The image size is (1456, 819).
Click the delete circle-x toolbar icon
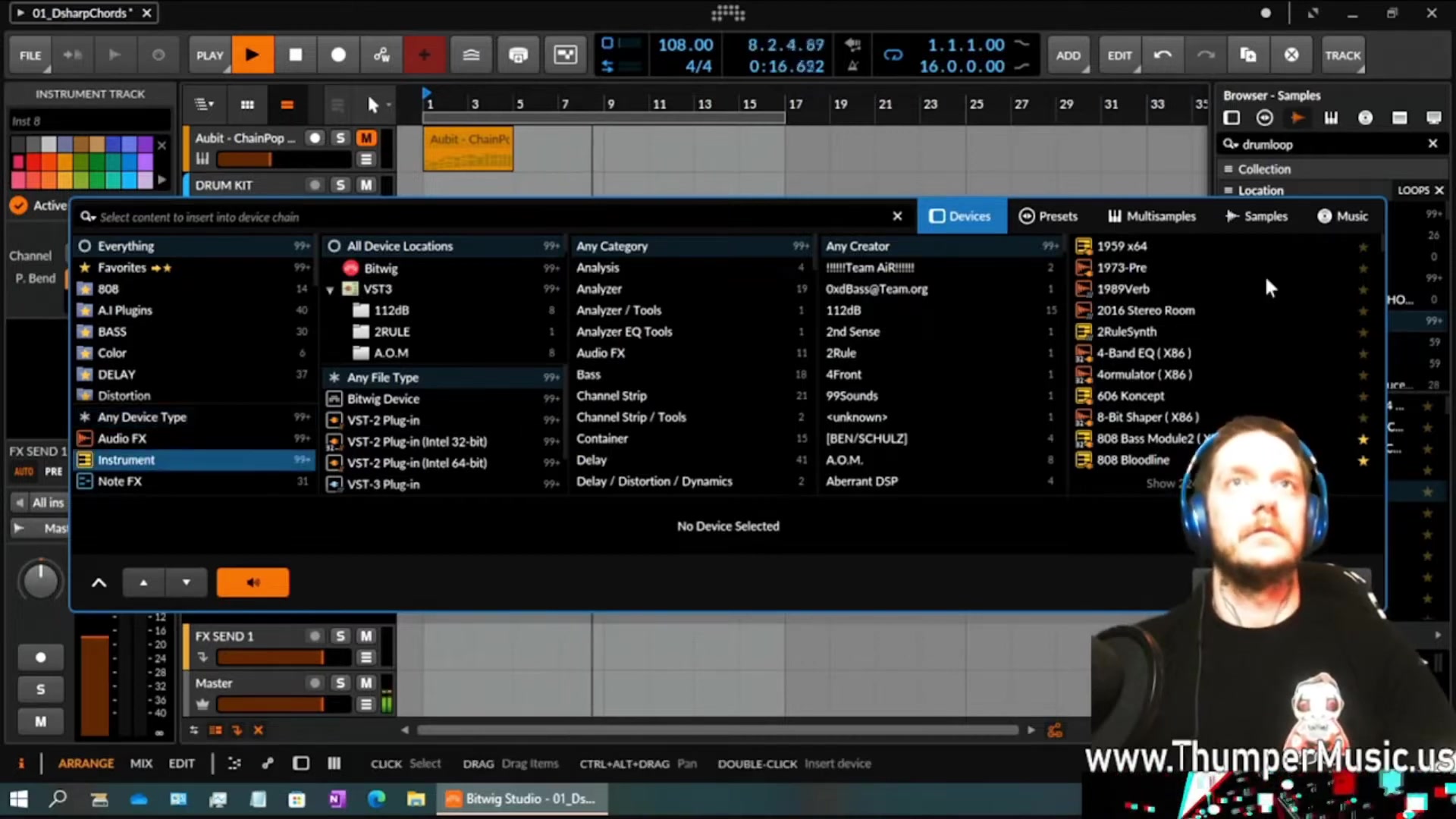(x=1291, y=55)
